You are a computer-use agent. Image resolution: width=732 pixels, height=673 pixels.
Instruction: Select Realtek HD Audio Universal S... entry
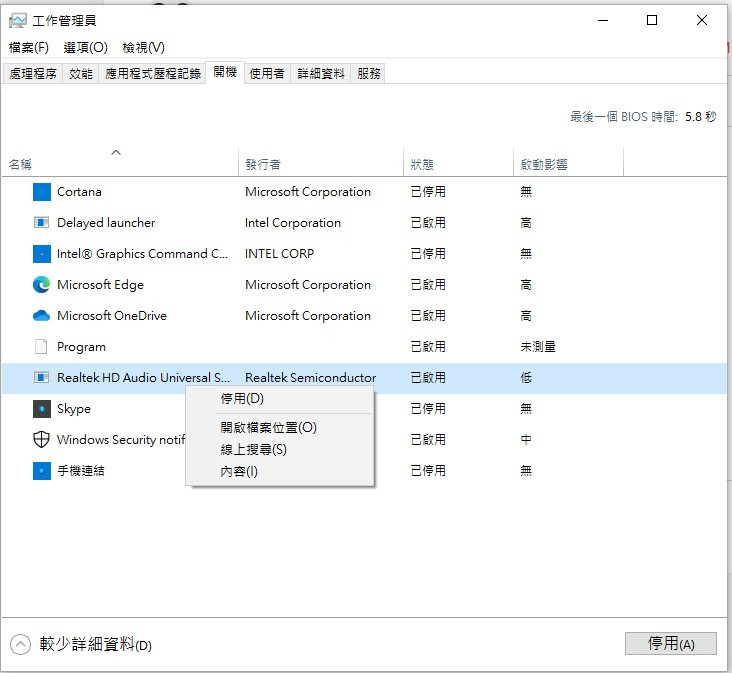[x=143, y=378]
